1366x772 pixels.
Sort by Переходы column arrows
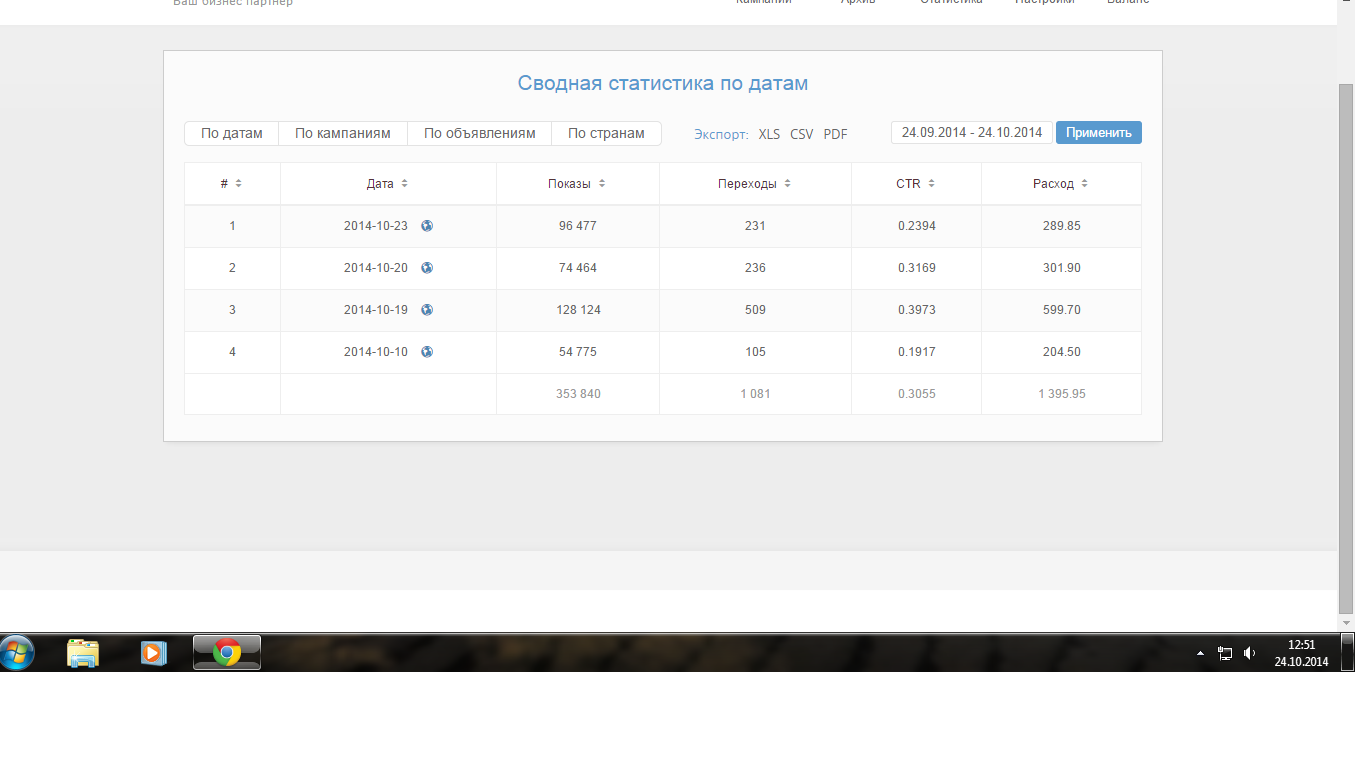(x=787, y=184)
